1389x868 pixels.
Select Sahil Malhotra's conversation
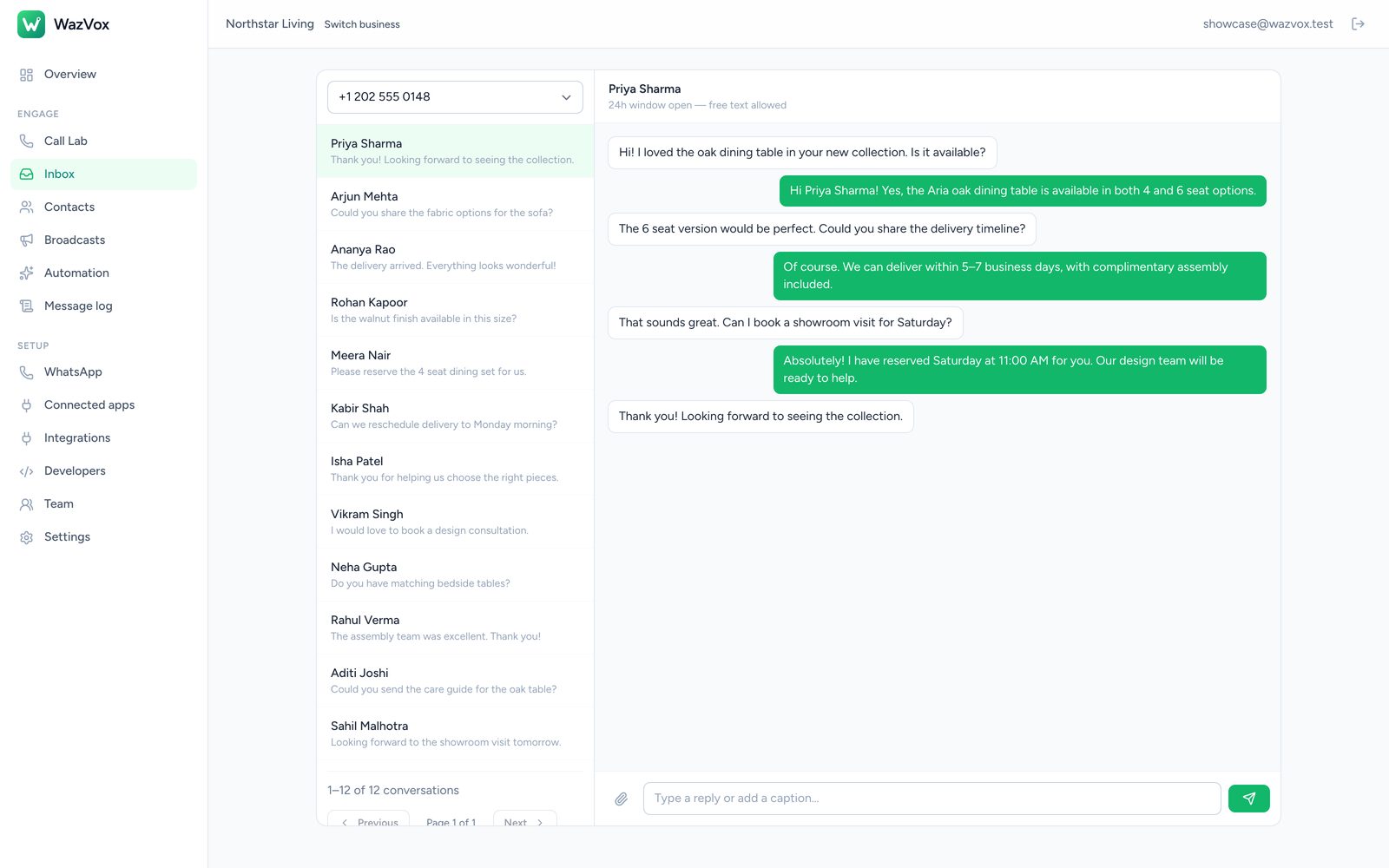coord(455,733)
